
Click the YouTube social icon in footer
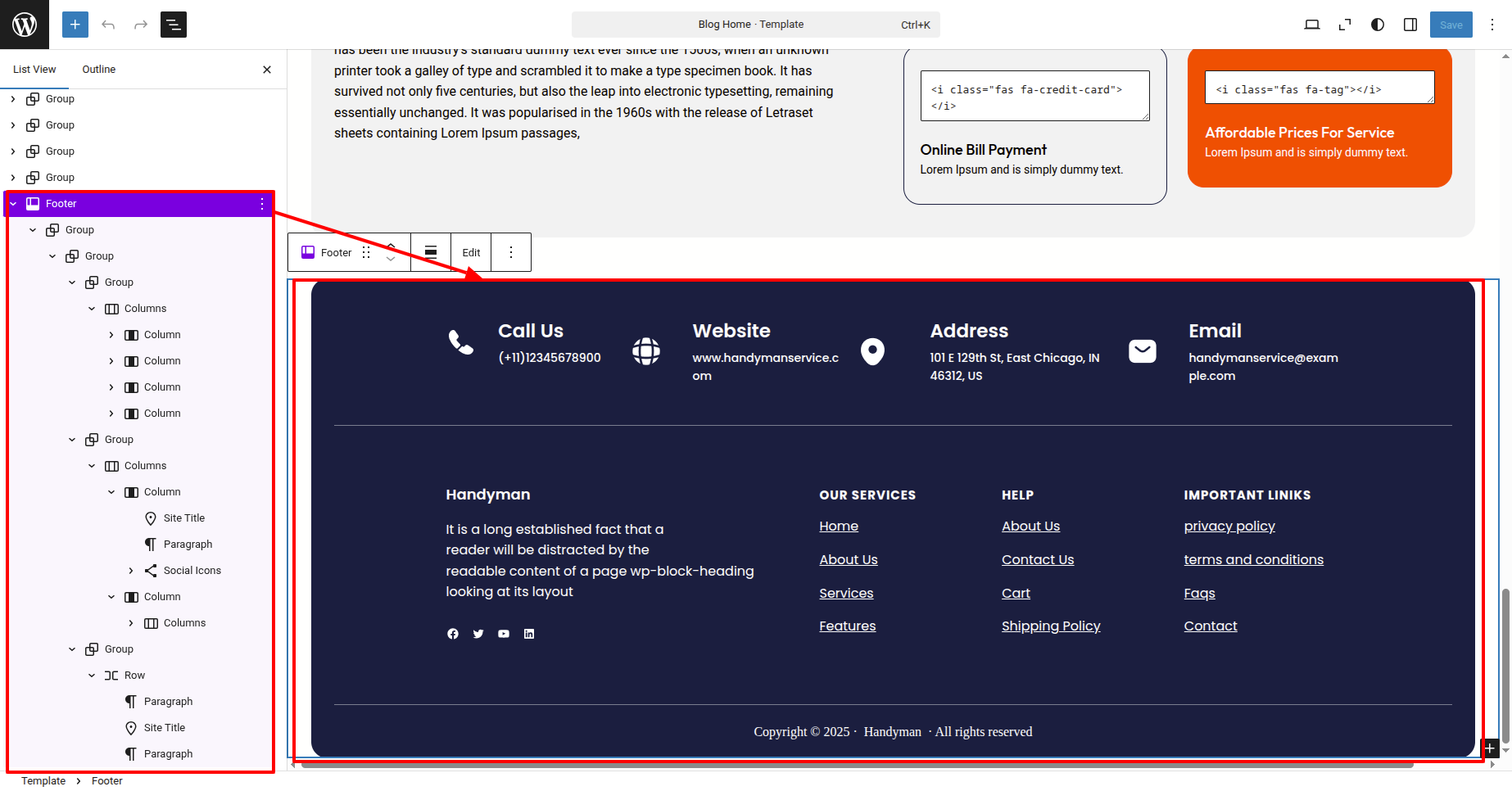pyautogui.click(x=504, y=634)
